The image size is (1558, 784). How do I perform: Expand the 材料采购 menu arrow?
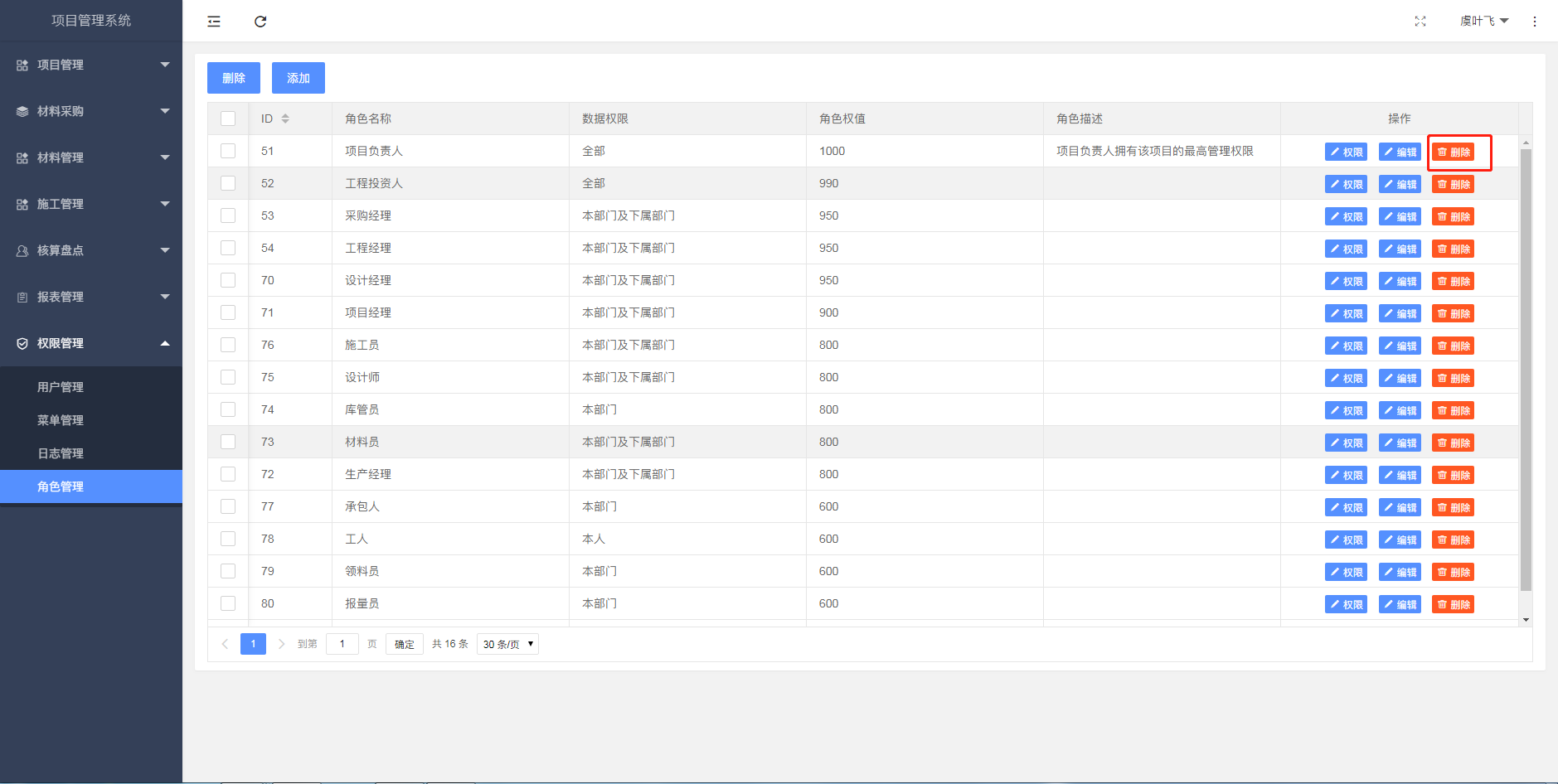coord(165,111)
